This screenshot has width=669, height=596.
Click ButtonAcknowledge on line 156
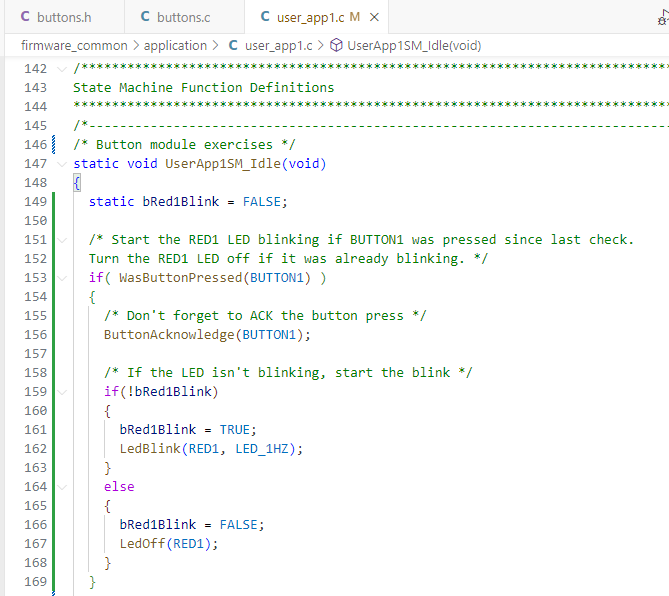point(169,335)
